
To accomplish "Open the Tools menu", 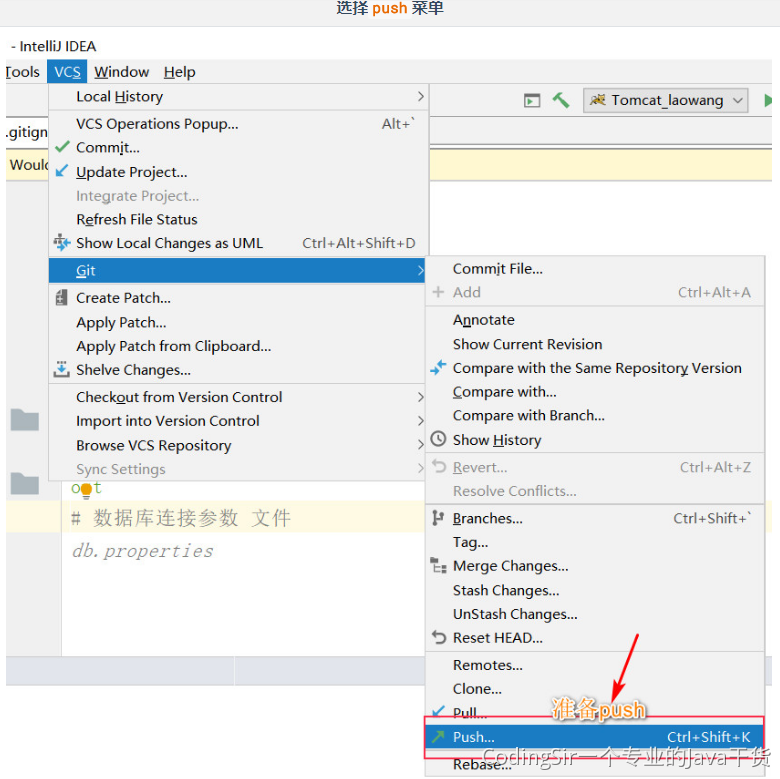I will 22,72.
